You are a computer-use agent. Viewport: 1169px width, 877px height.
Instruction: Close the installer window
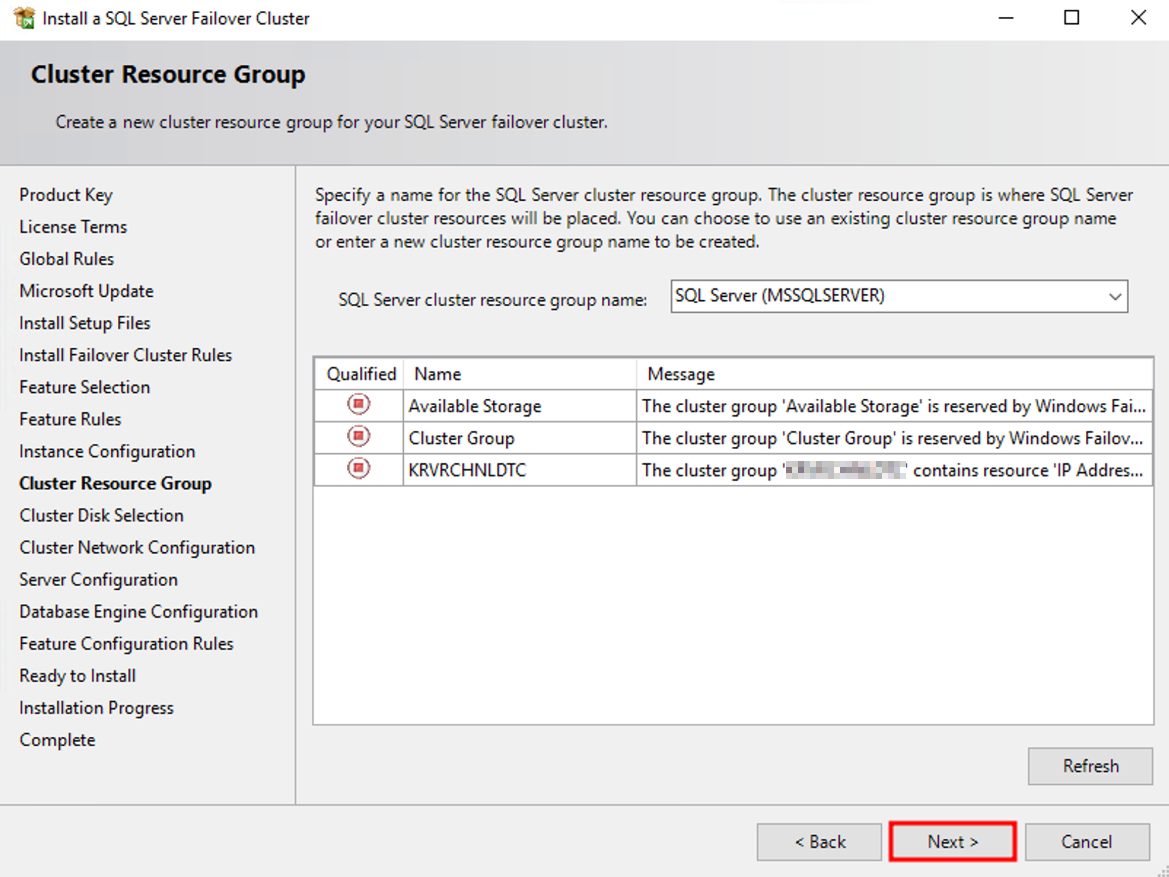click(x=1138, y=18)
